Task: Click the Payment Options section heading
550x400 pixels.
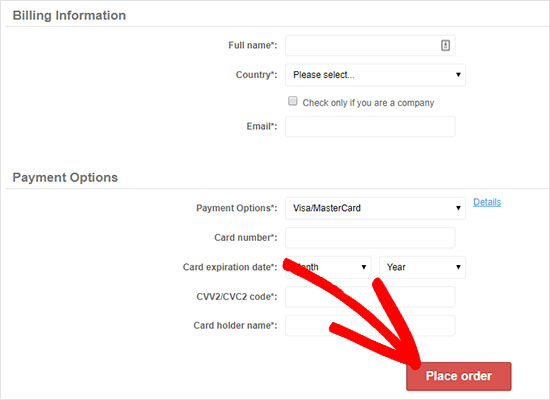Action: 65,178
